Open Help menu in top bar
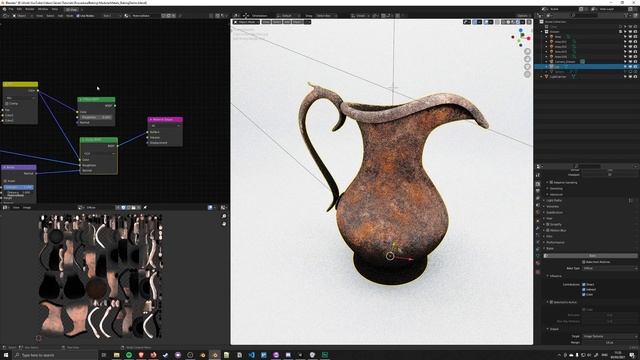Viewport: 640px width, 360px height. [x=55, y=9]
